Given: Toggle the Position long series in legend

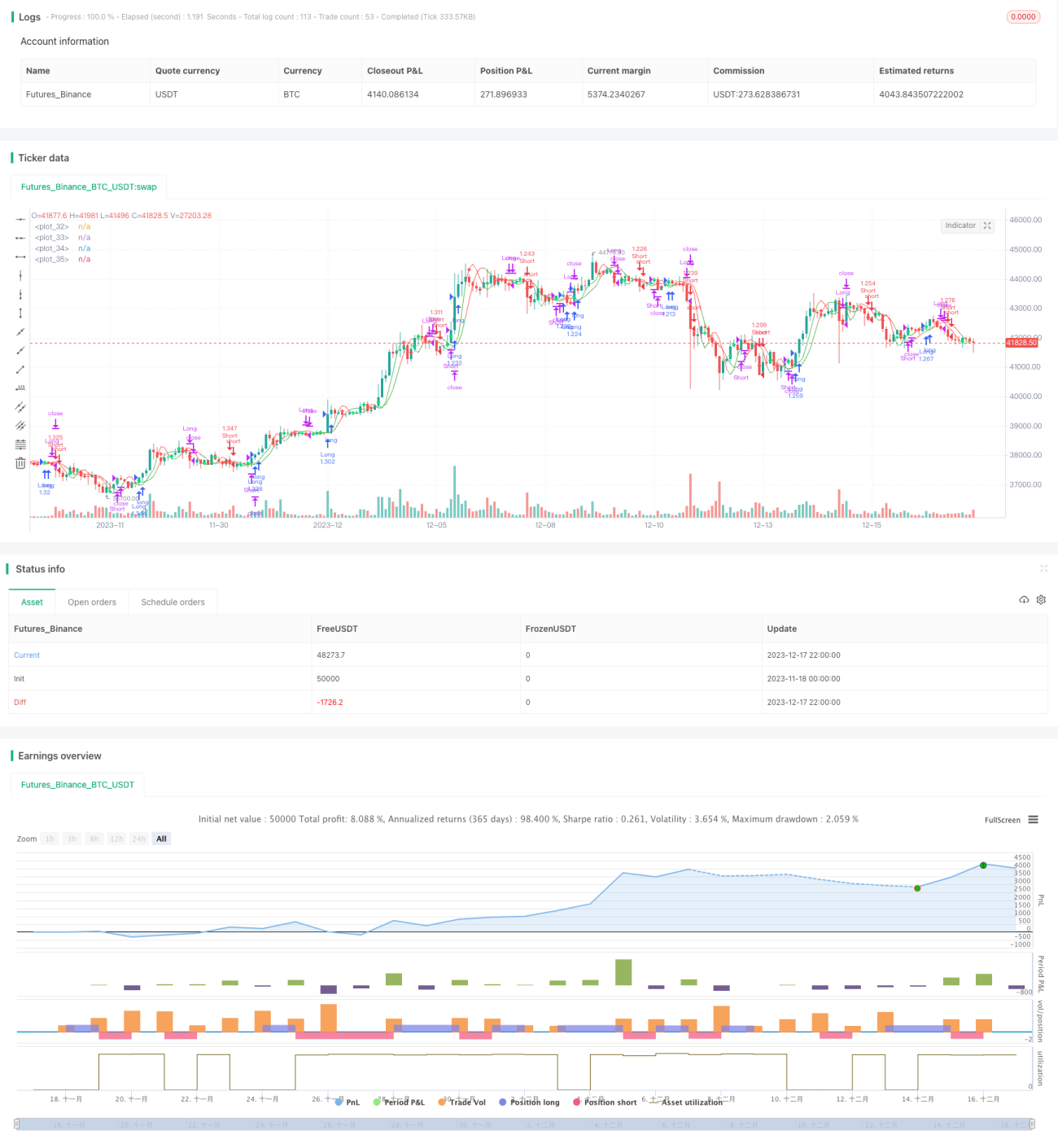Looking at the screenshot, I should [x=529, y=1102].
